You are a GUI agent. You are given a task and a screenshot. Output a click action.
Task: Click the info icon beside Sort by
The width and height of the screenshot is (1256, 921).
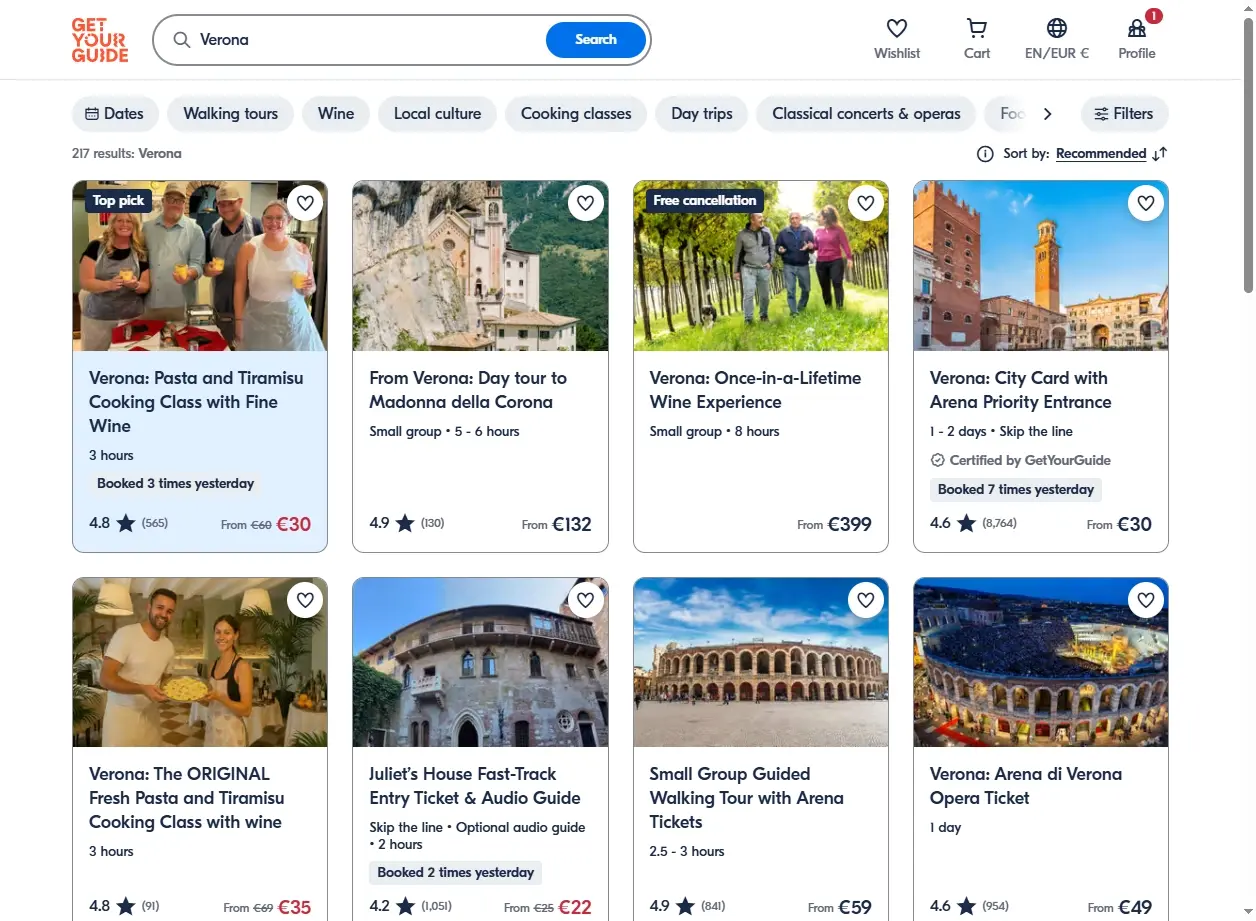click(x=985, y=154)
